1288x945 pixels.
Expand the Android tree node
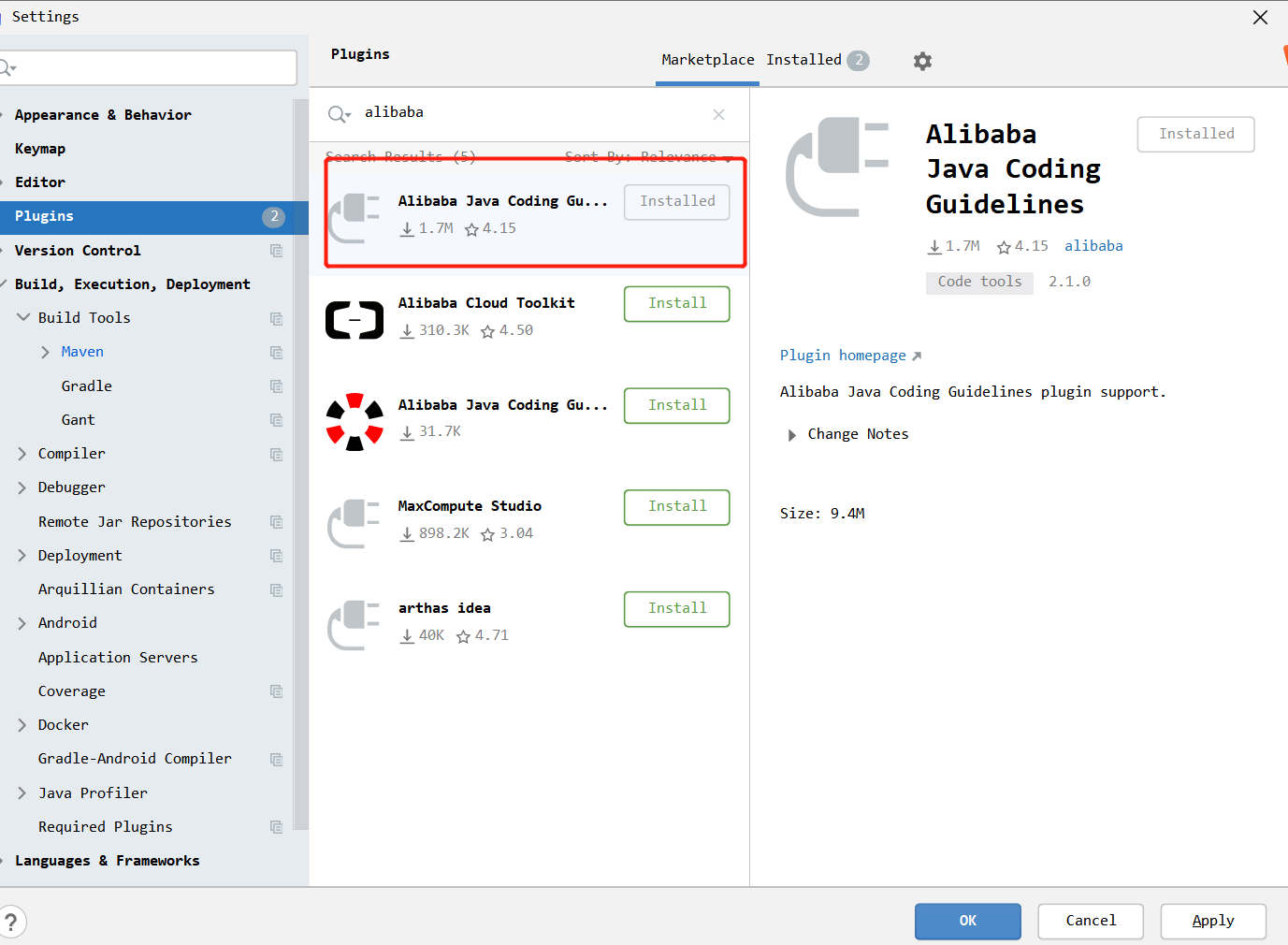(22, 623)
